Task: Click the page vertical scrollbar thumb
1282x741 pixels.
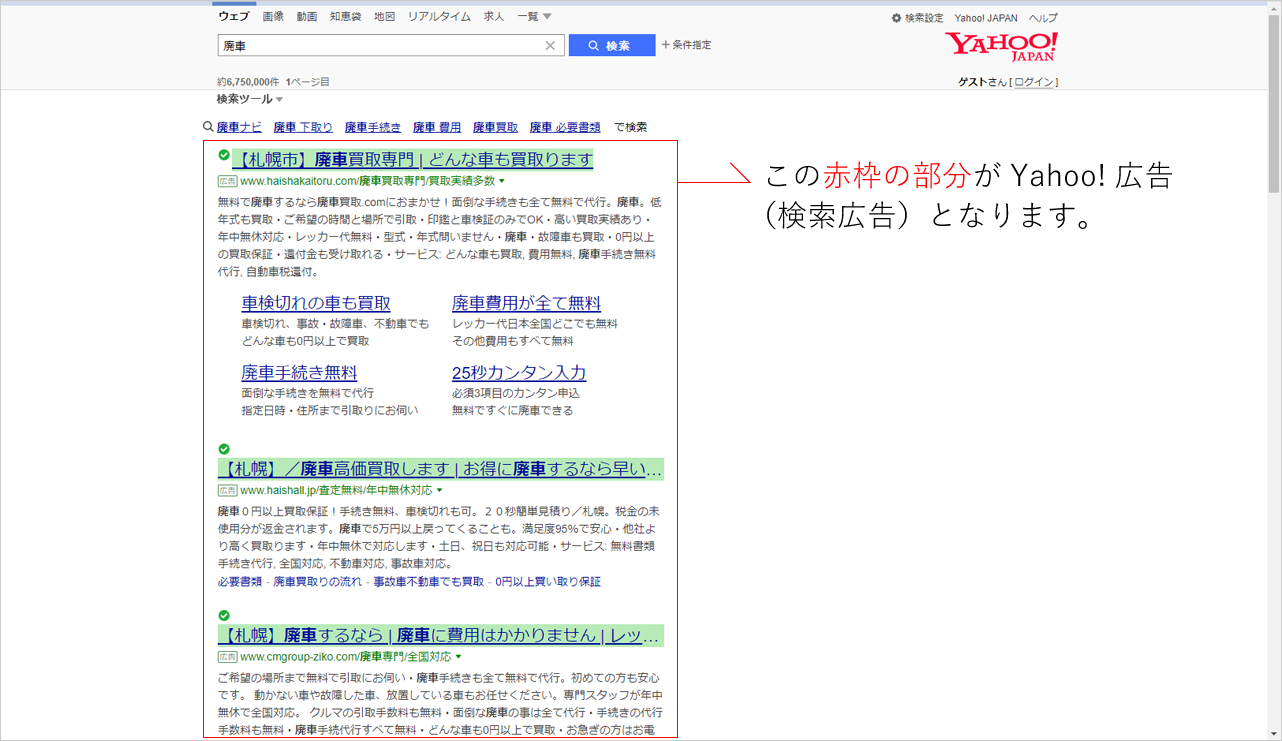Action: pyautogui.click(x=1273, y=105)
